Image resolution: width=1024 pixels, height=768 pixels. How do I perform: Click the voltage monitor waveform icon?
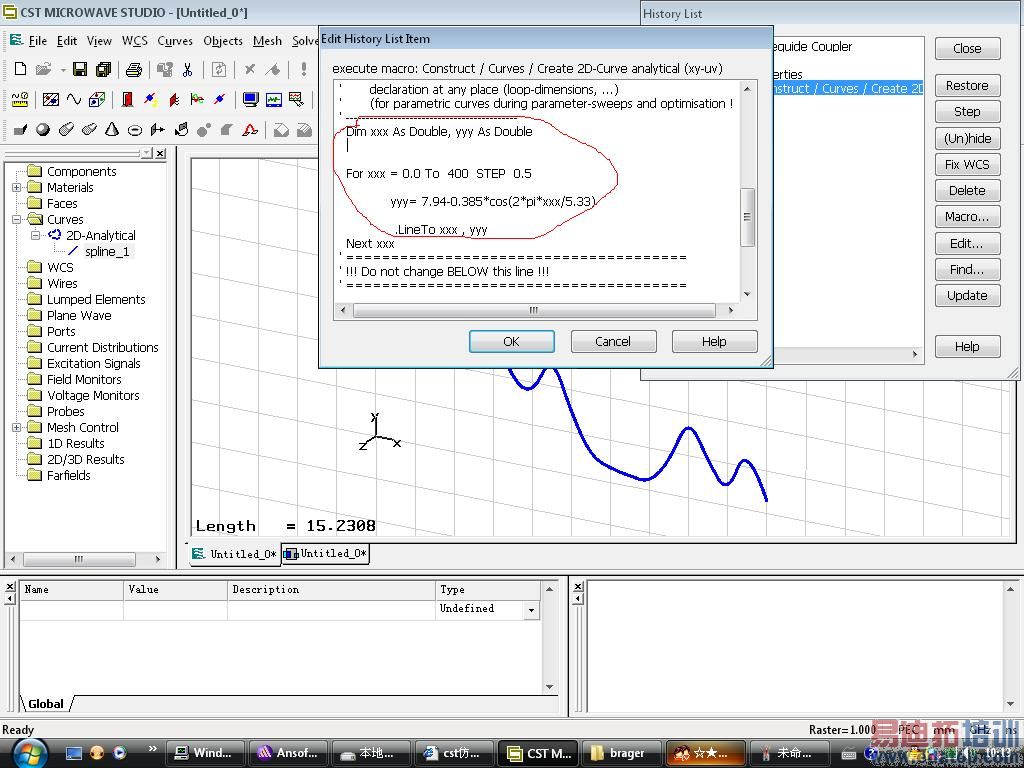tap(274, 99)
